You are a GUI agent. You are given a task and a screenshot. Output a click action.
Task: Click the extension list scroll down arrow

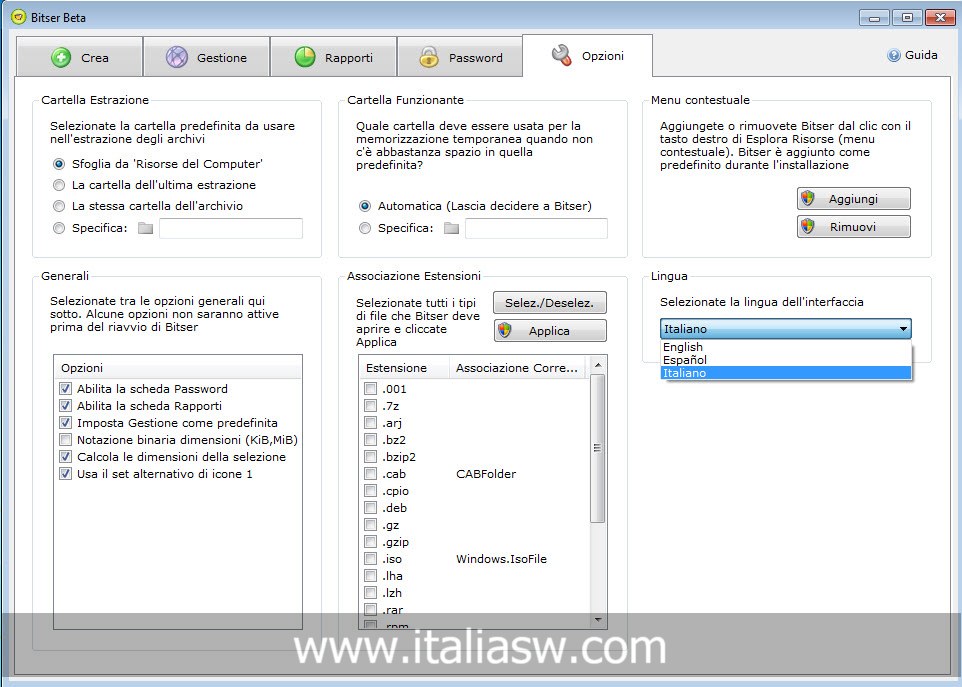click(598, 621)
